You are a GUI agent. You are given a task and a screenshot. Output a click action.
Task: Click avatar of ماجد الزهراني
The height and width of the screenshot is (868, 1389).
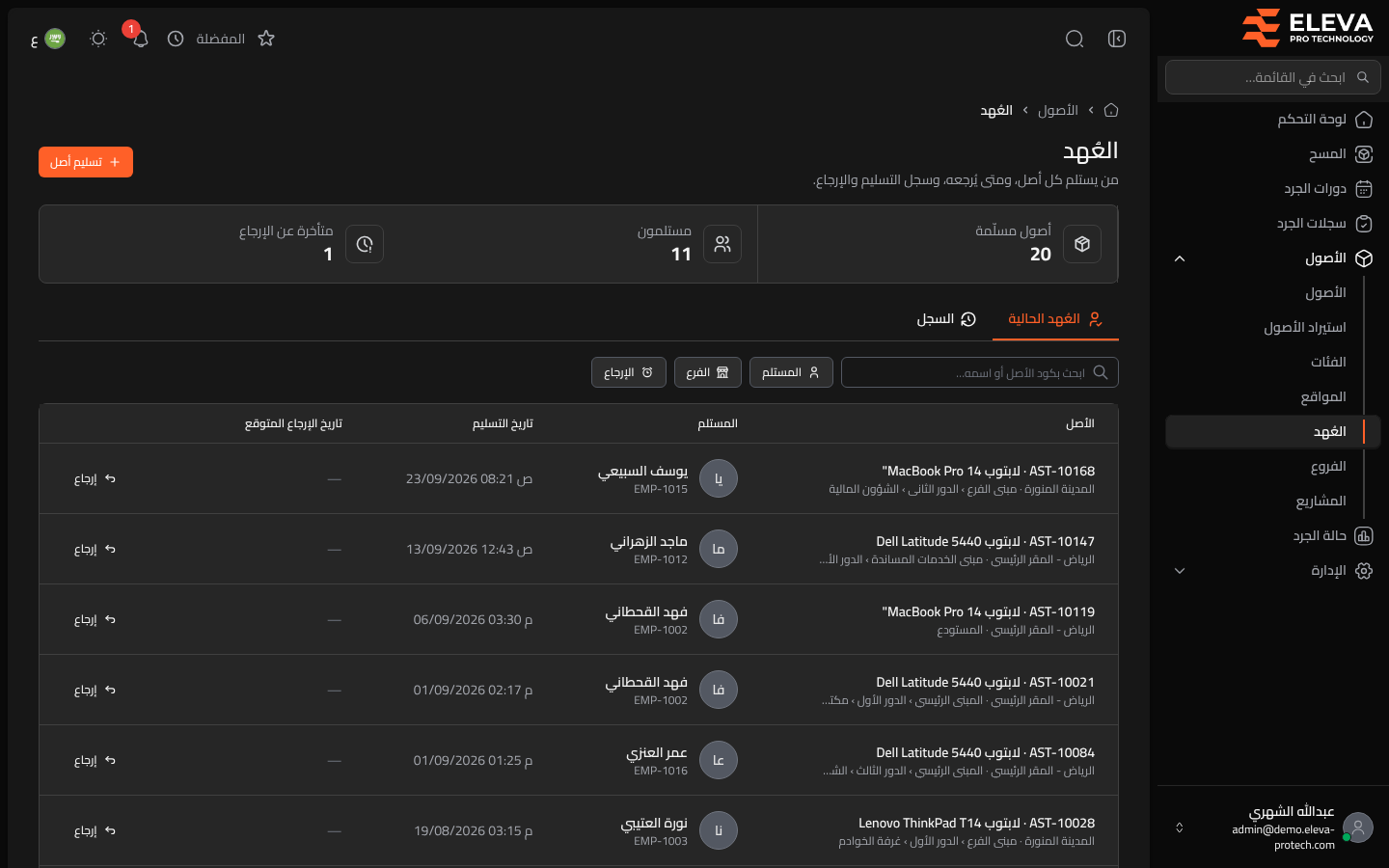point(719,549)
